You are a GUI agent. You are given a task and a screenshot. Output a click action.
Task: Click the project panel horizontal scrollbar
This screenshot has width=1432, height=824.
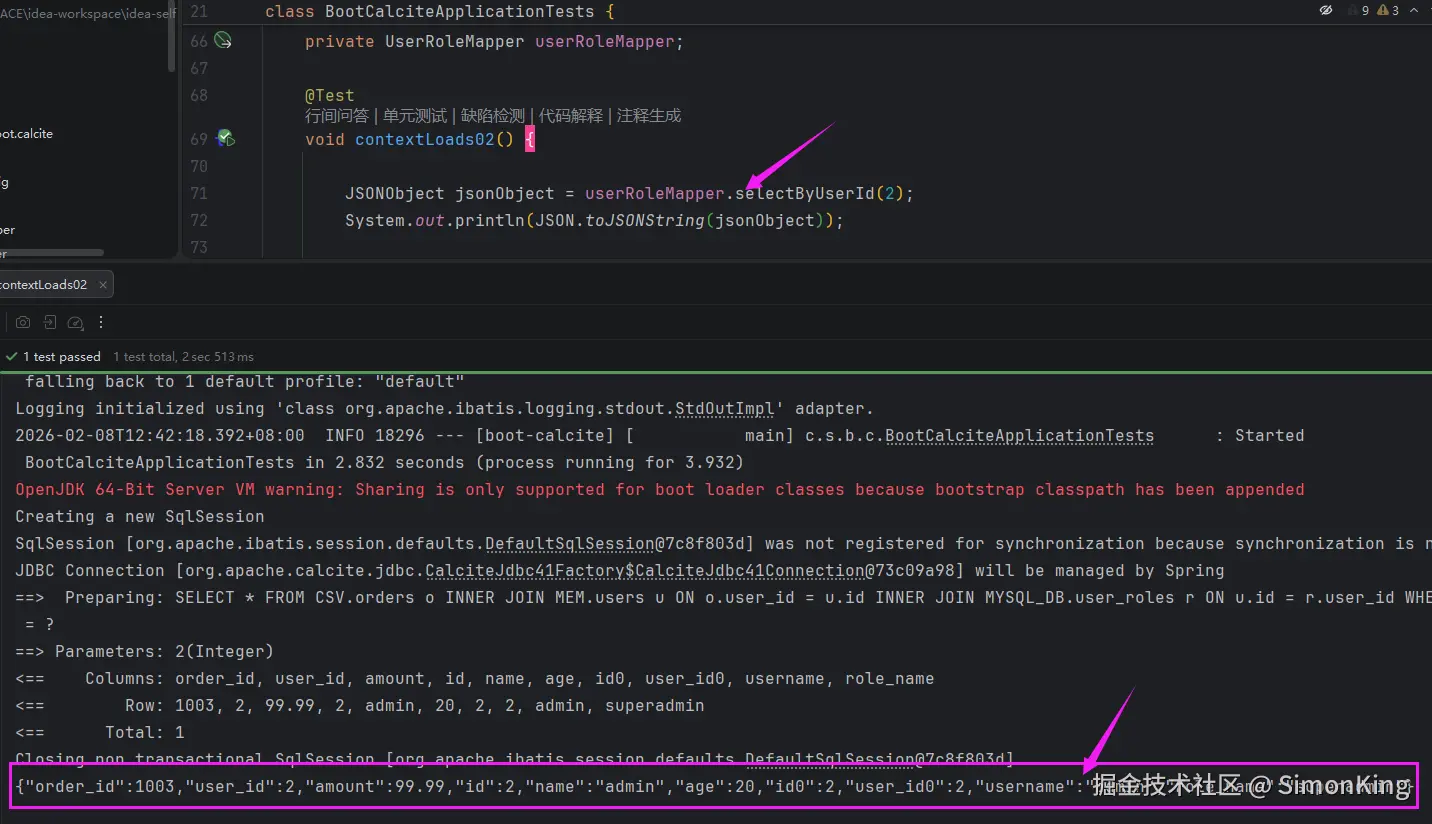[52, 253]
